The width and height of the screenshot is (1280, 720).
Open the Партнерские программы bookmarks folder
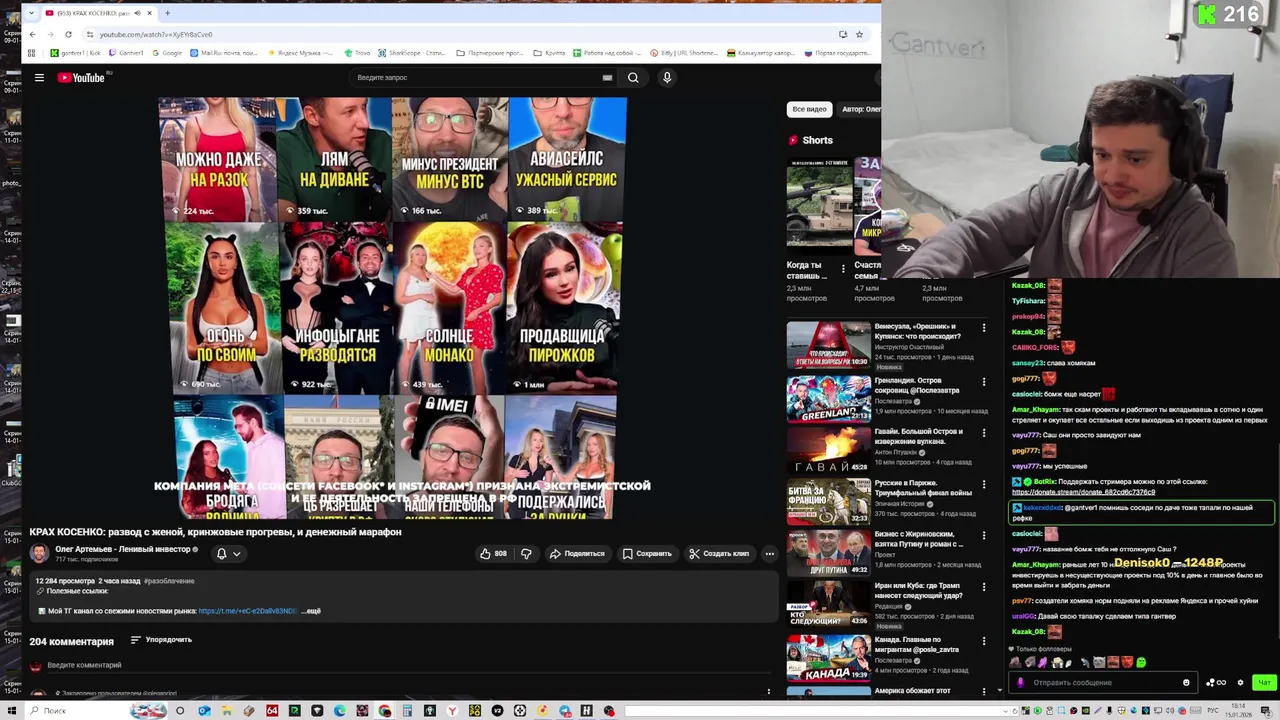pyautogui.click(x=490, y=53)
